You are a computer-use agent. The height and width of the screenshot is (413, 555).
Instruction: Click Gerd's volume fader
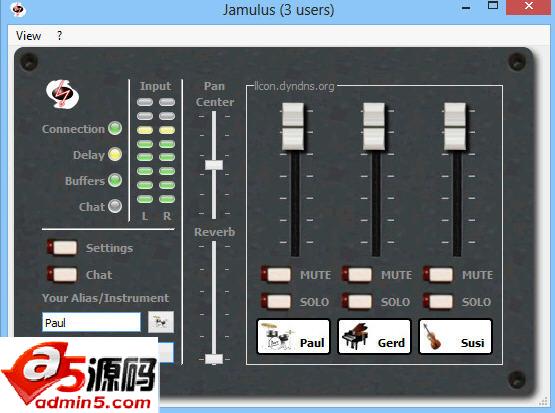click(374, 126)
